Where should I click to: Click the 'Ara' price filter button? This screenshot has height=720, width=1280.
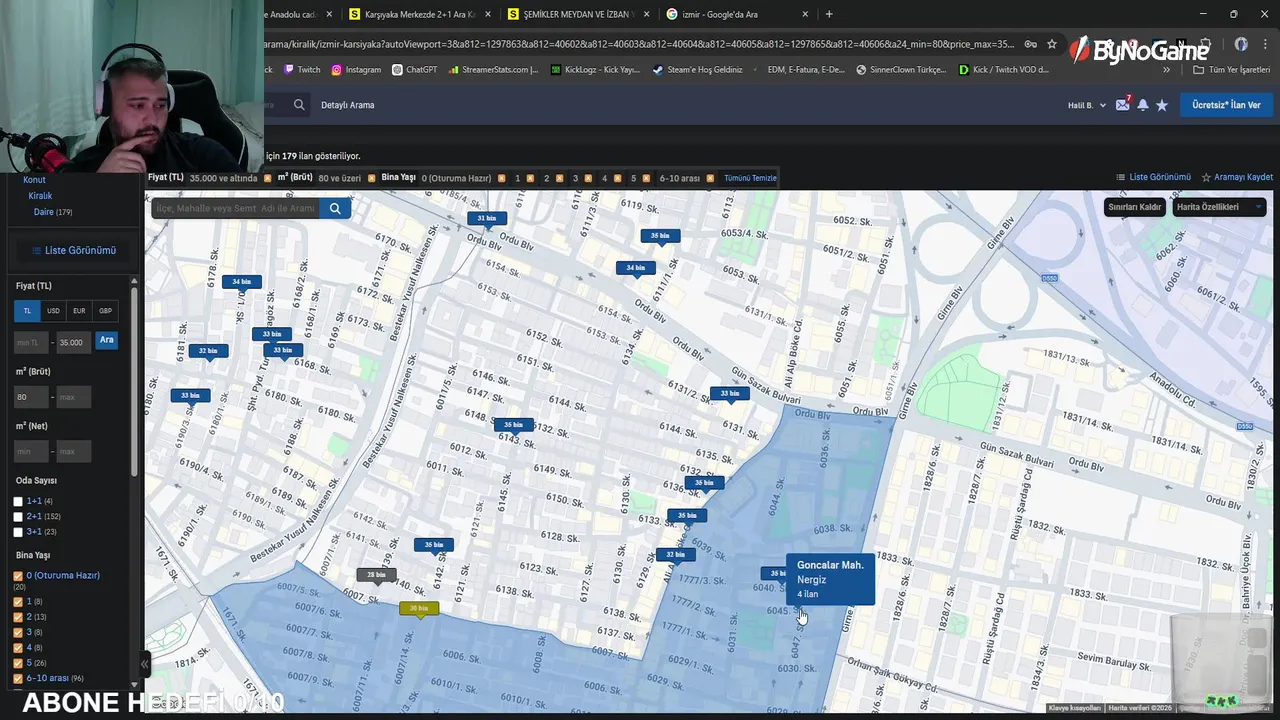pyautogui.click(x=106, y=341)
